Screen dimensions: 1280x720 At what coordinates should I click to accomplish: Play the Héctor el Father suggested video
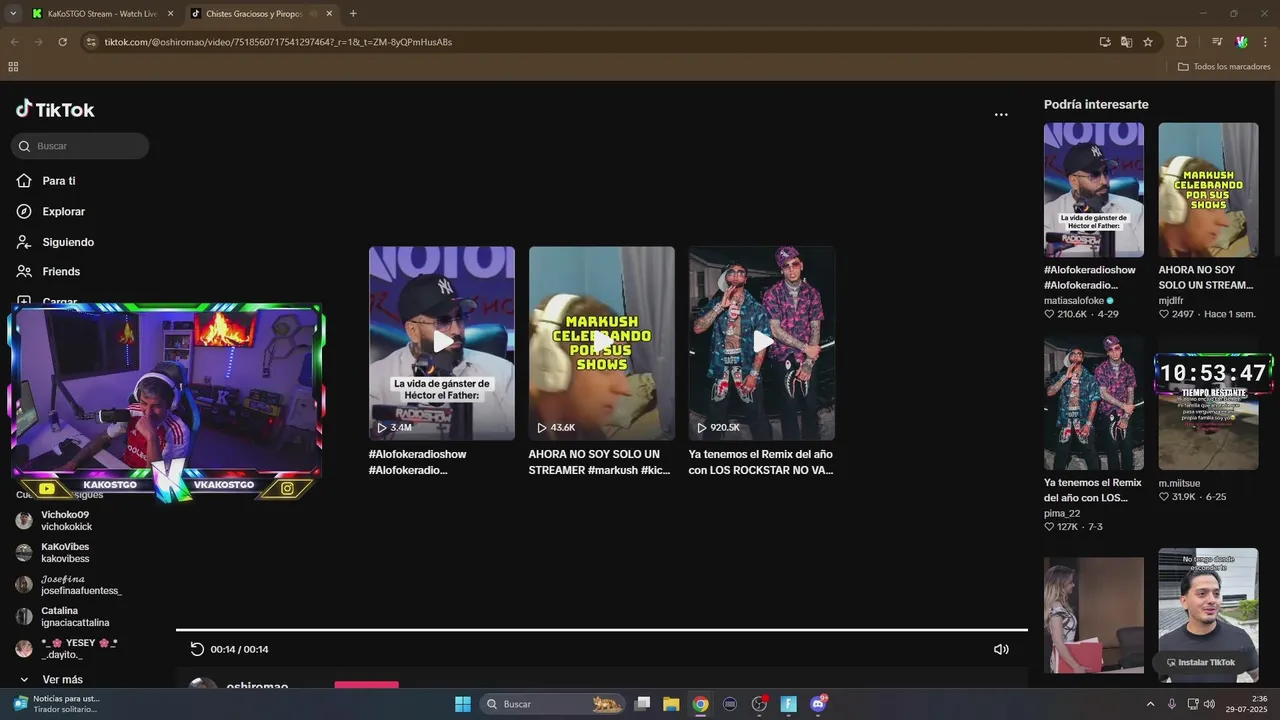point(442,343)
